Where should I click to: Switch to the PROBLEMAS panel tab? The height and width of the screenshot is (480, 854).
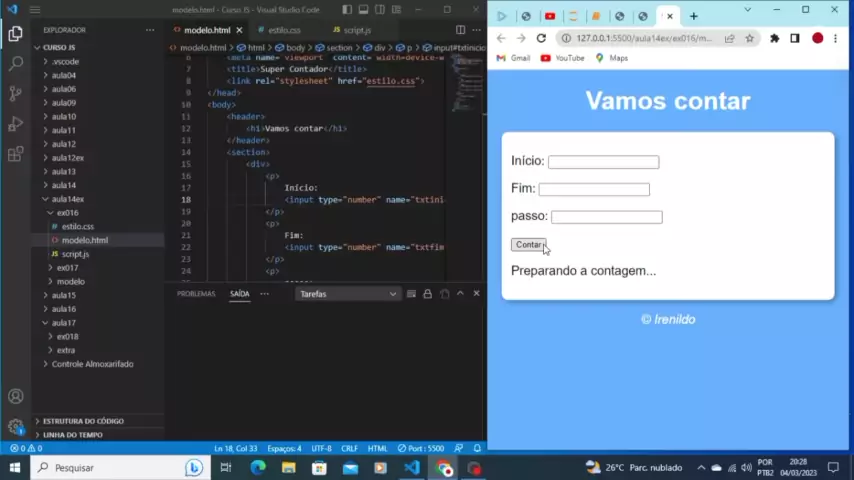(x=196, y=294)
